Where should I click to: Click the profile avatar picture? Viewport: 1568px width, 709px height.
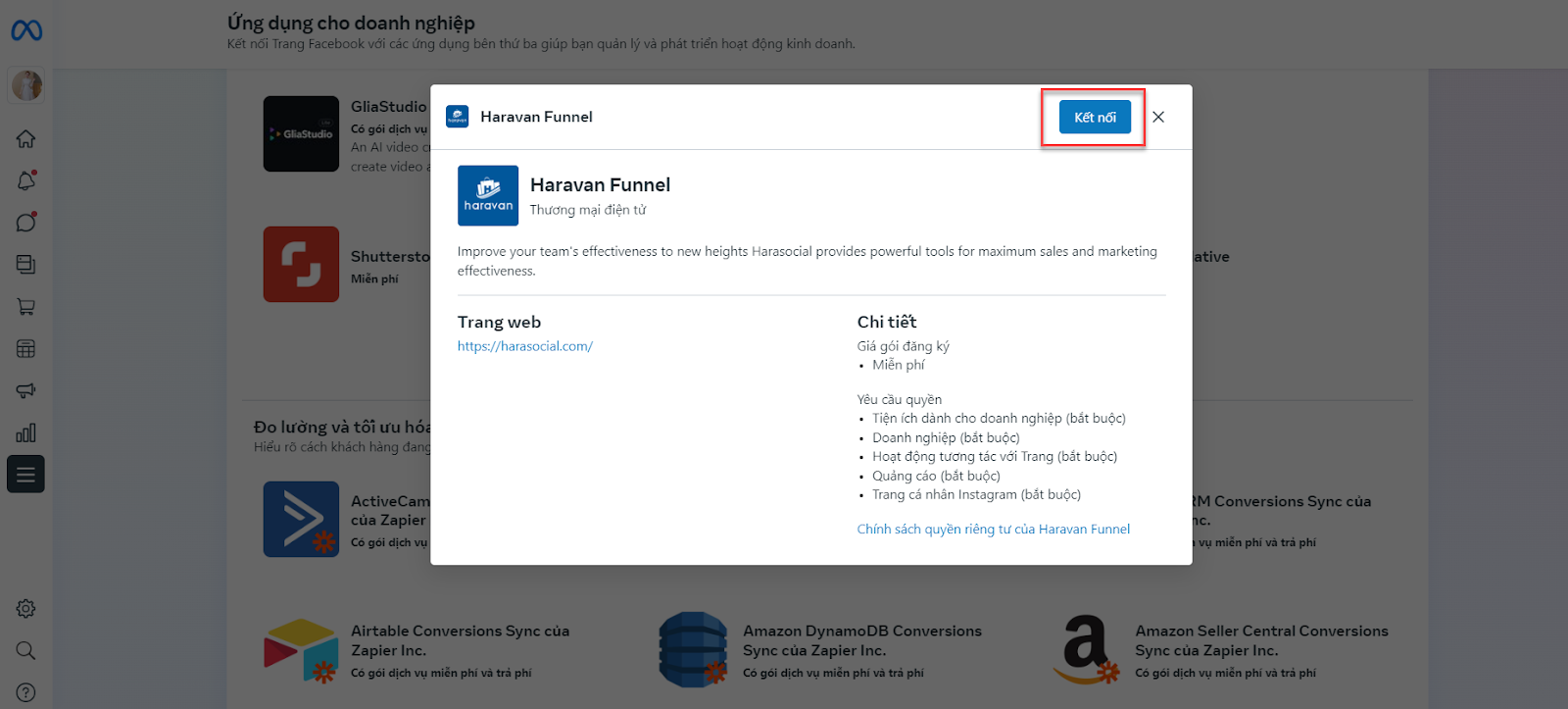click(26, 86)
